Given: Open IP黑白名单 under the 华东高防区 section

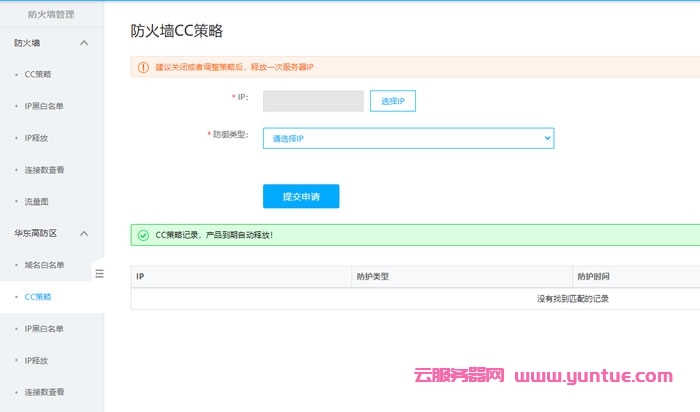Looking at the screenshot, I should 44,328.
